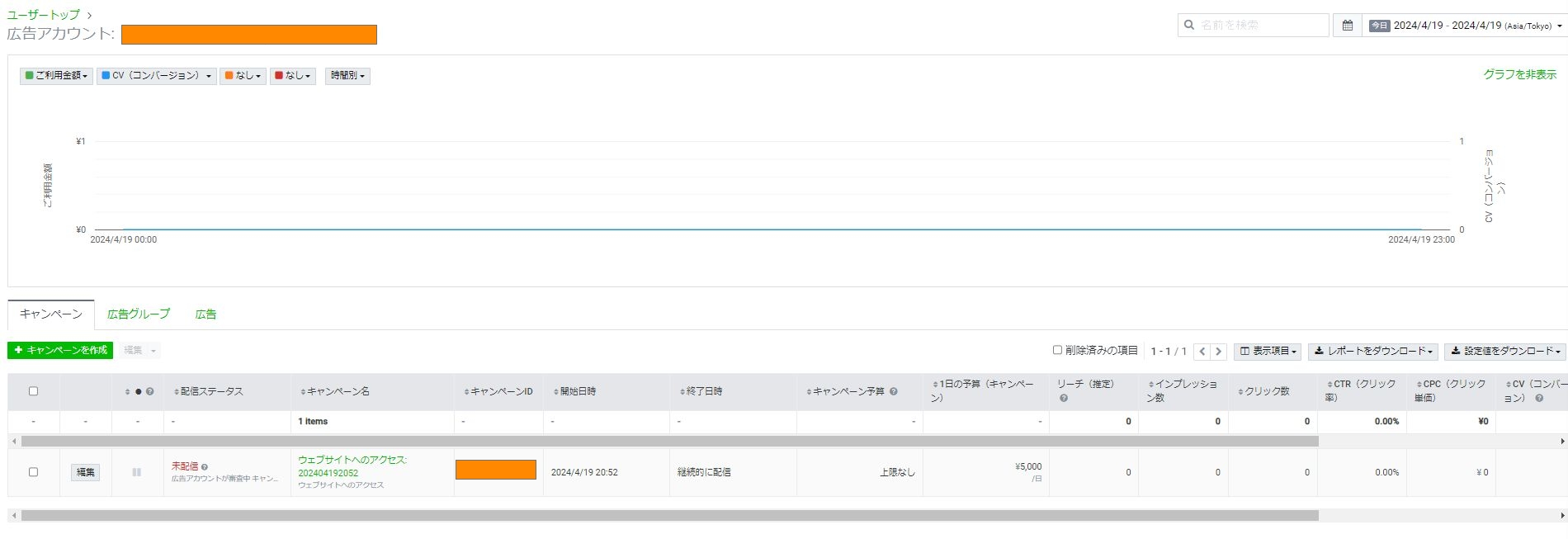Expand the 時間別 time granularity dropdown
This screenshot has width=1568, height=539.
coord(347,76)
